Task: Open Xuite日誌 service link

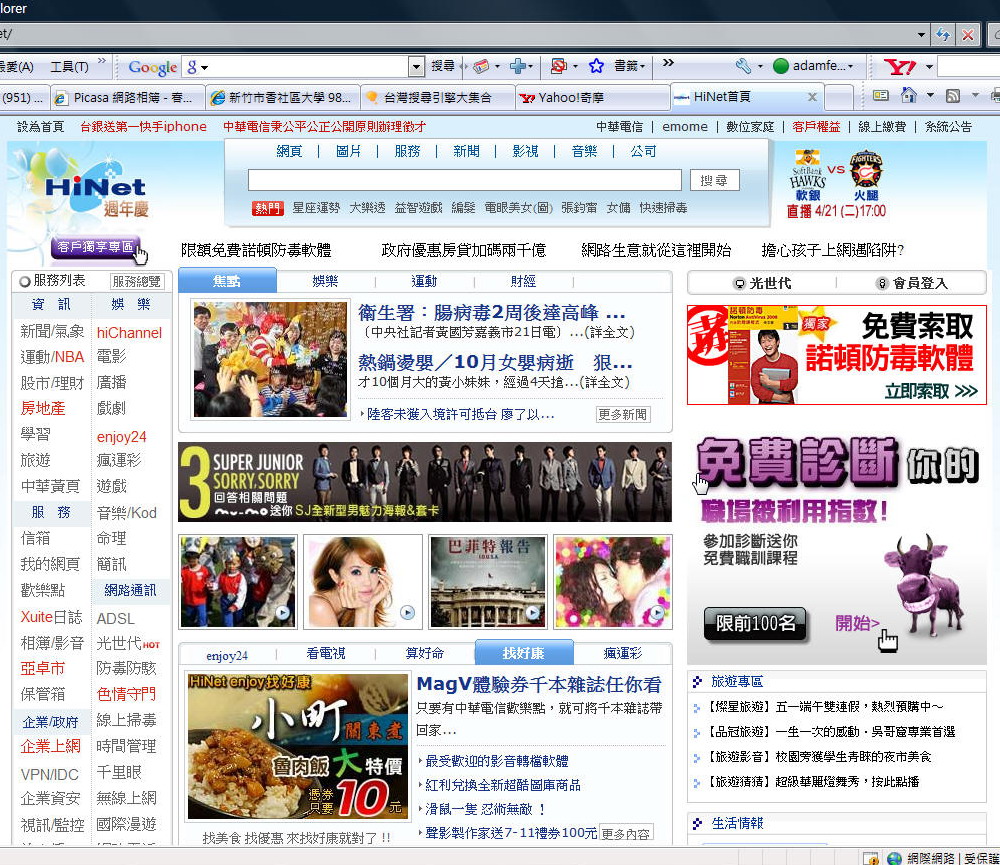Action: coord(51,617)
